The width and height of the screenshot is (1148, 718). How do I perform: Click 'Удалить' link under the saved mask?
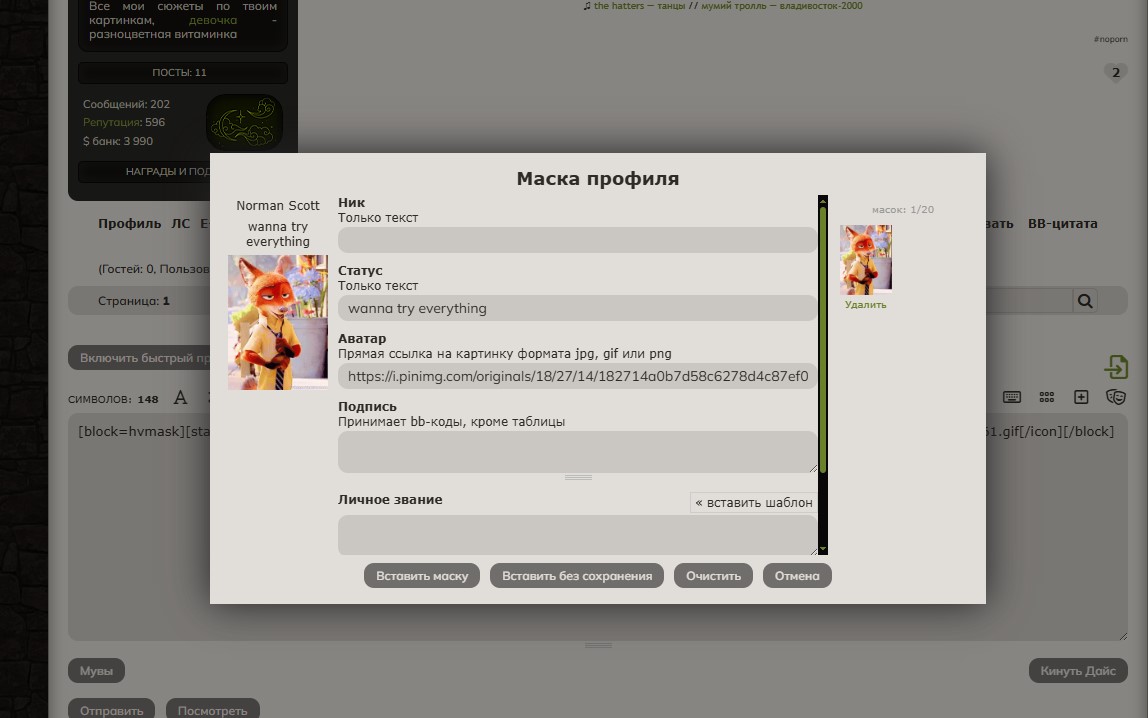(x=865, y=305)
